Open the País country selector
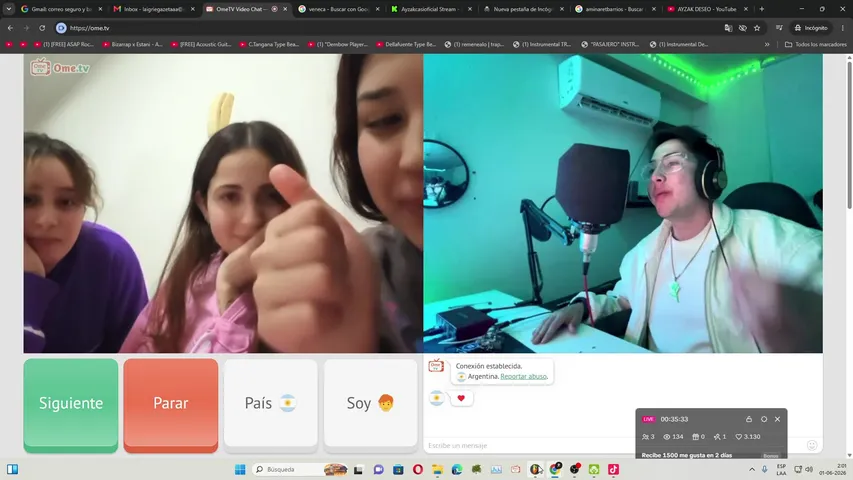Screen dimensions: 853x480 [x=270, y=403]
